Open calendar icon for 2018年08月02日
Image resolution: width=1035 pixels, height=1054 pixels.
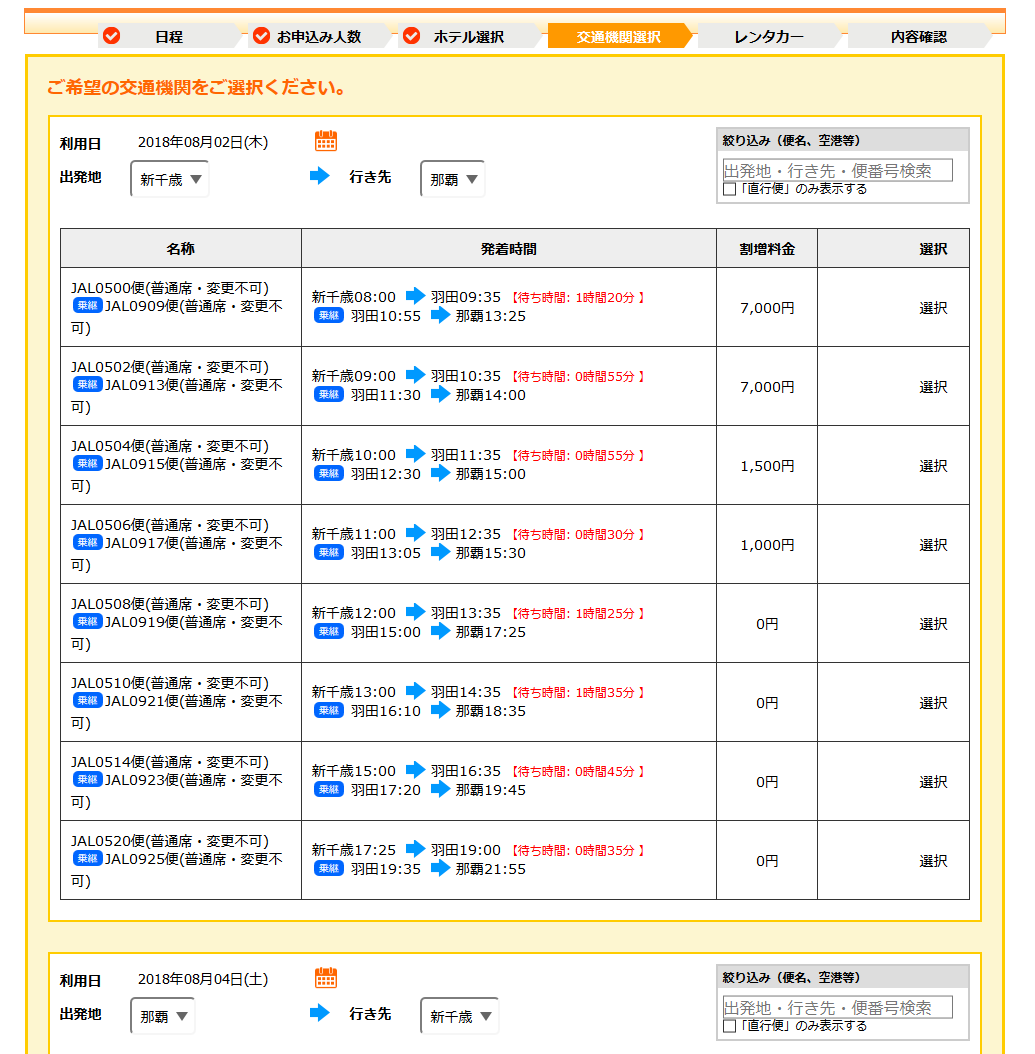coord(326,141)
